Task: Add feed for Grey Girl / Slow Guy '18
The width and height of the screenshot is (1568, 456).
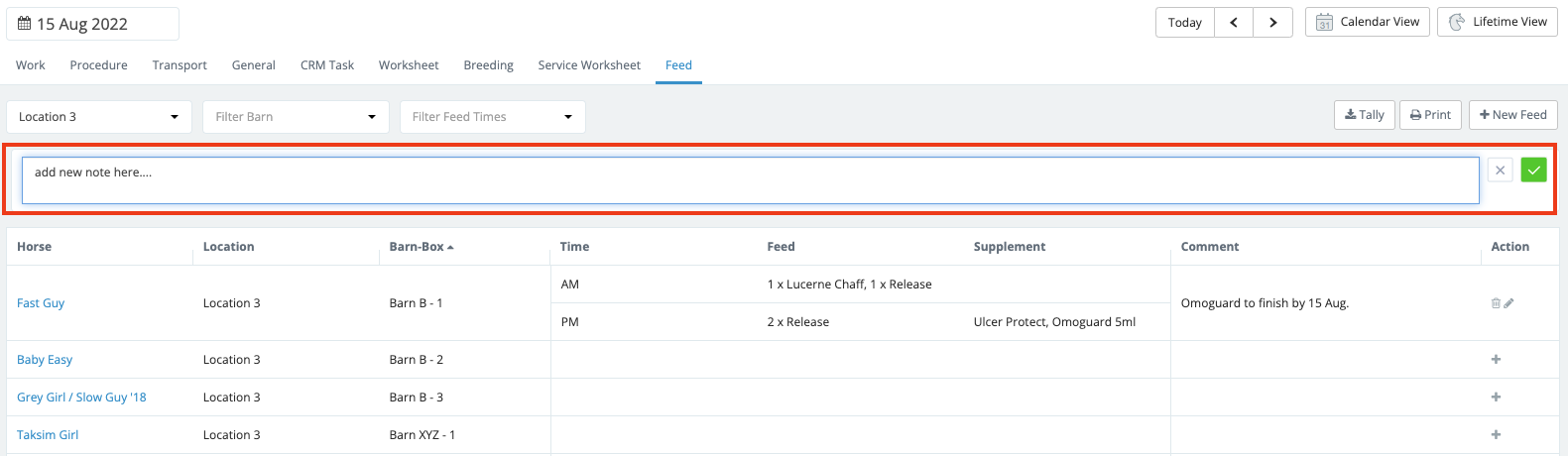Action: pos(1496,398)
